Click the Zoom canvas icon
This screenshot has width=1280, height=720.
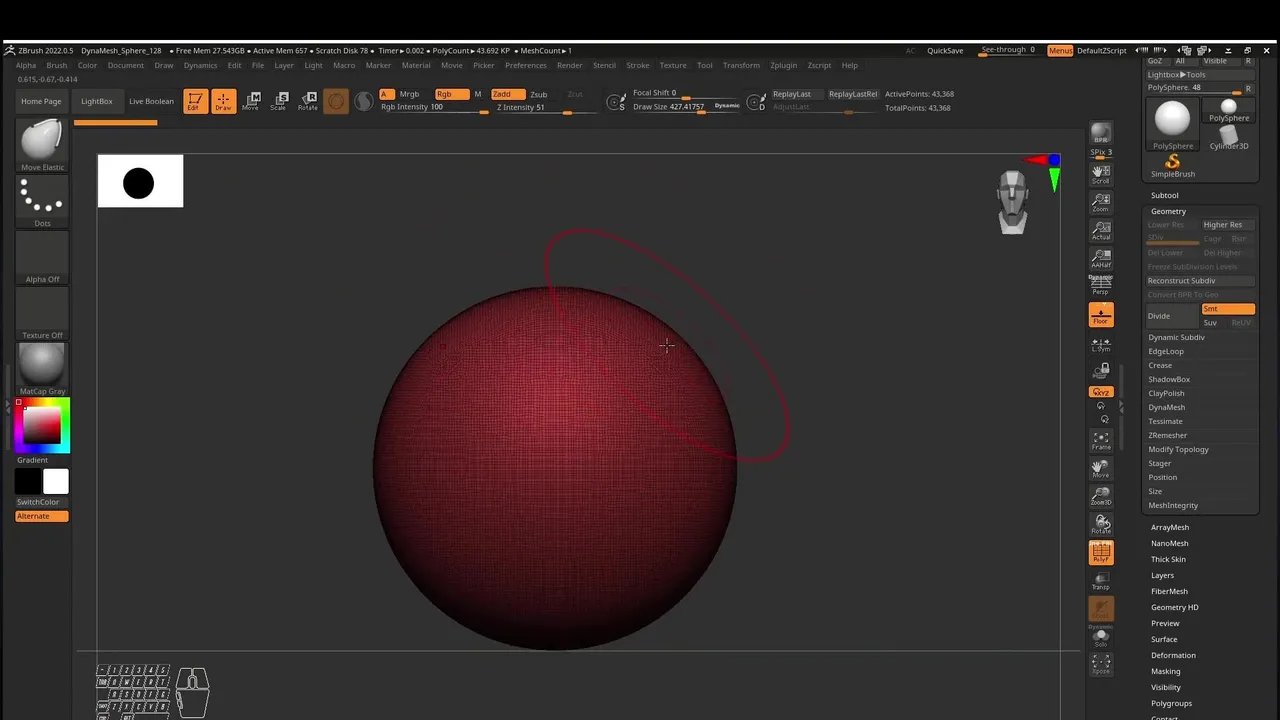click(x=1101, y=202)
